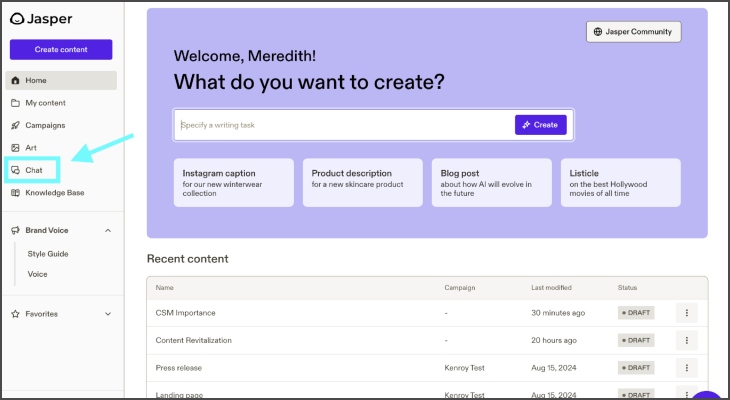Open the Home sidebar item

coord(36,80)
